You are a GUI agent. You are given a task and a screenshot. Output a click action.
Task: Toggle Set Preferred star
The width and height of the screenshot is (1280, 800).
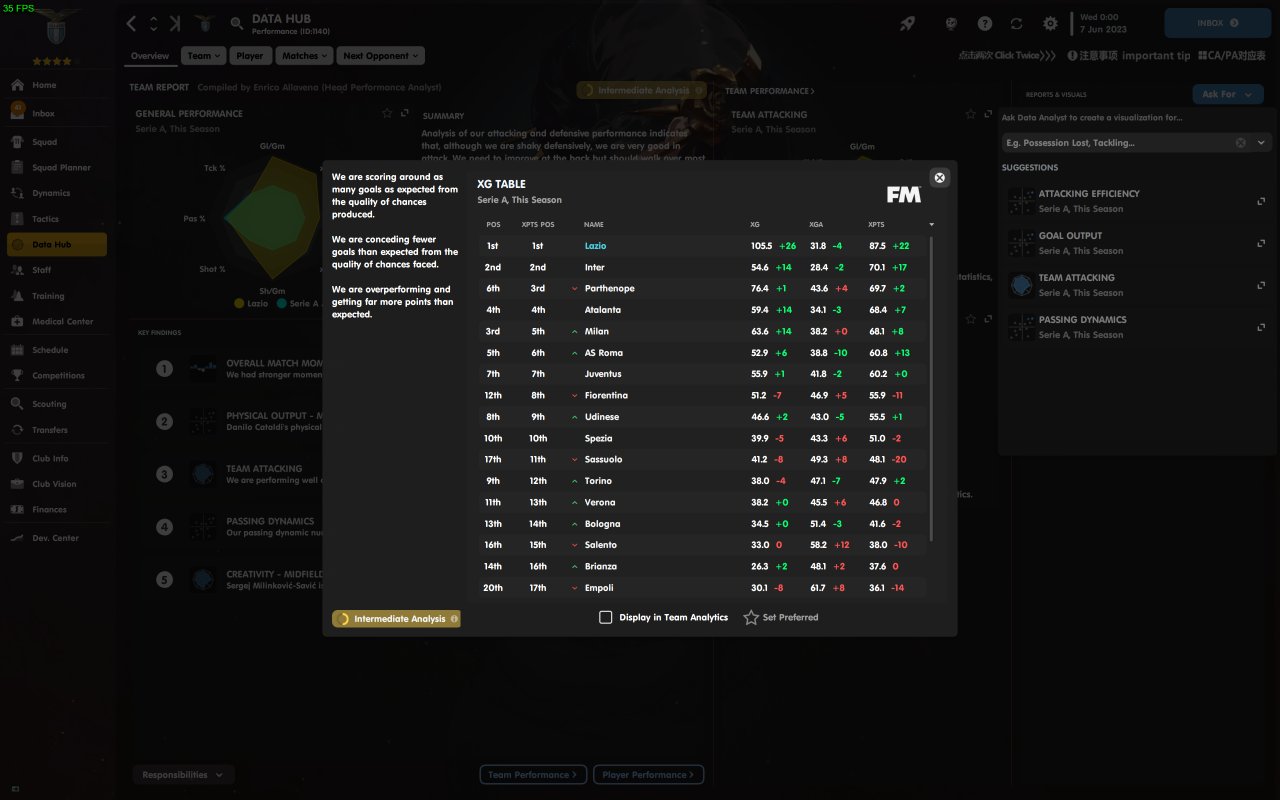751,618
